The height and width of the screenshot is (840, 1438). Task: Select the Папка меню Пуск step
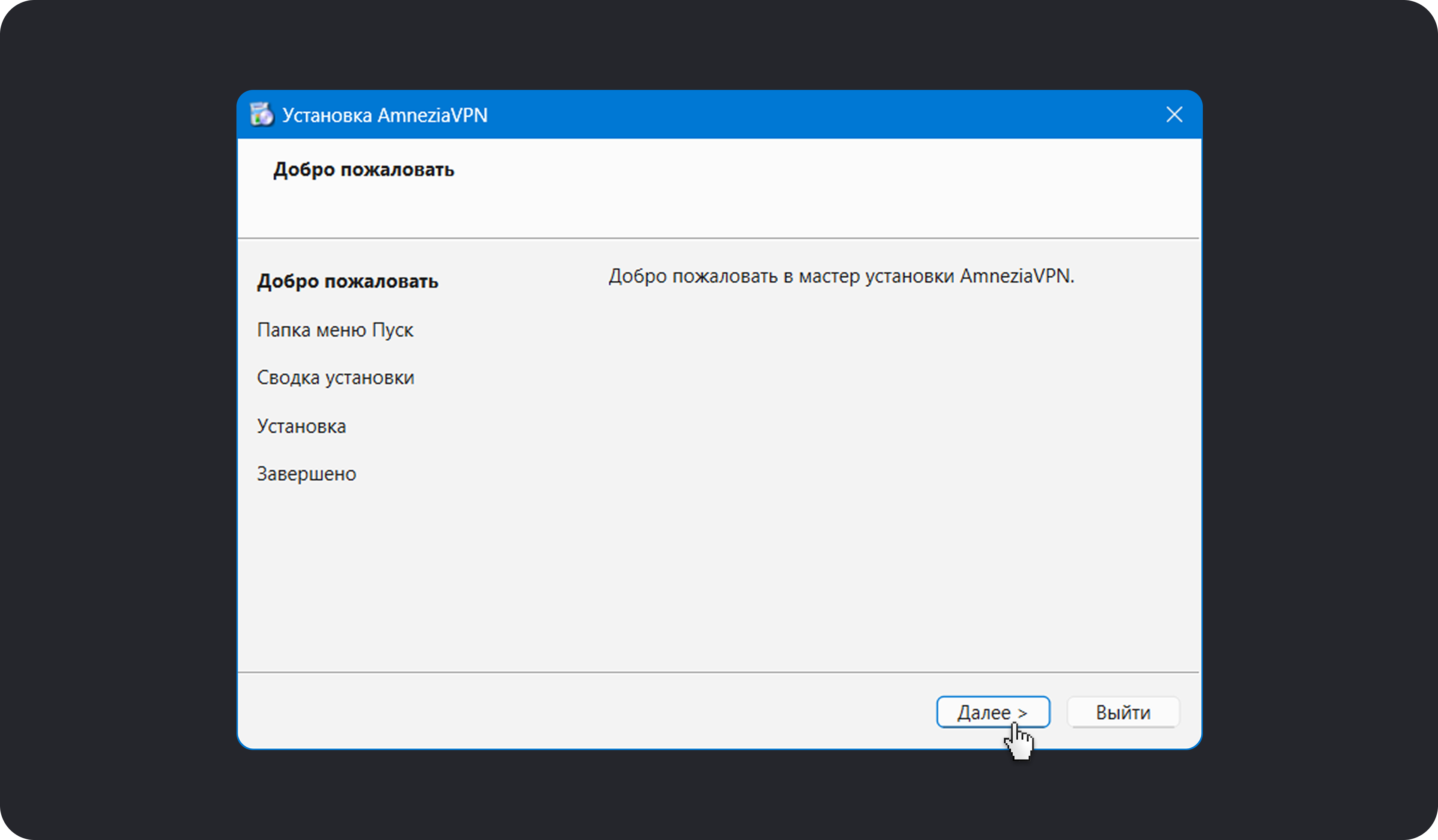(x=335, y=330)
